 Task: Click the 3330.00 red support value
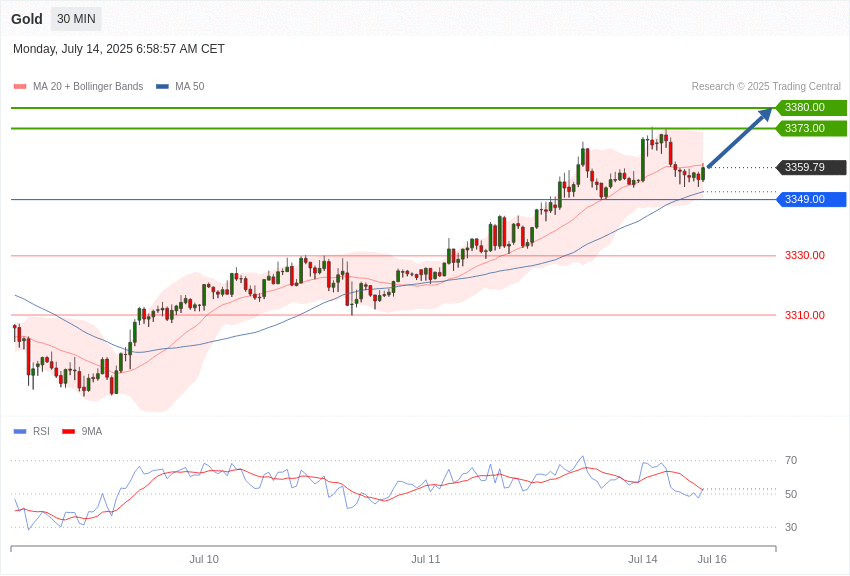[804, 255]
